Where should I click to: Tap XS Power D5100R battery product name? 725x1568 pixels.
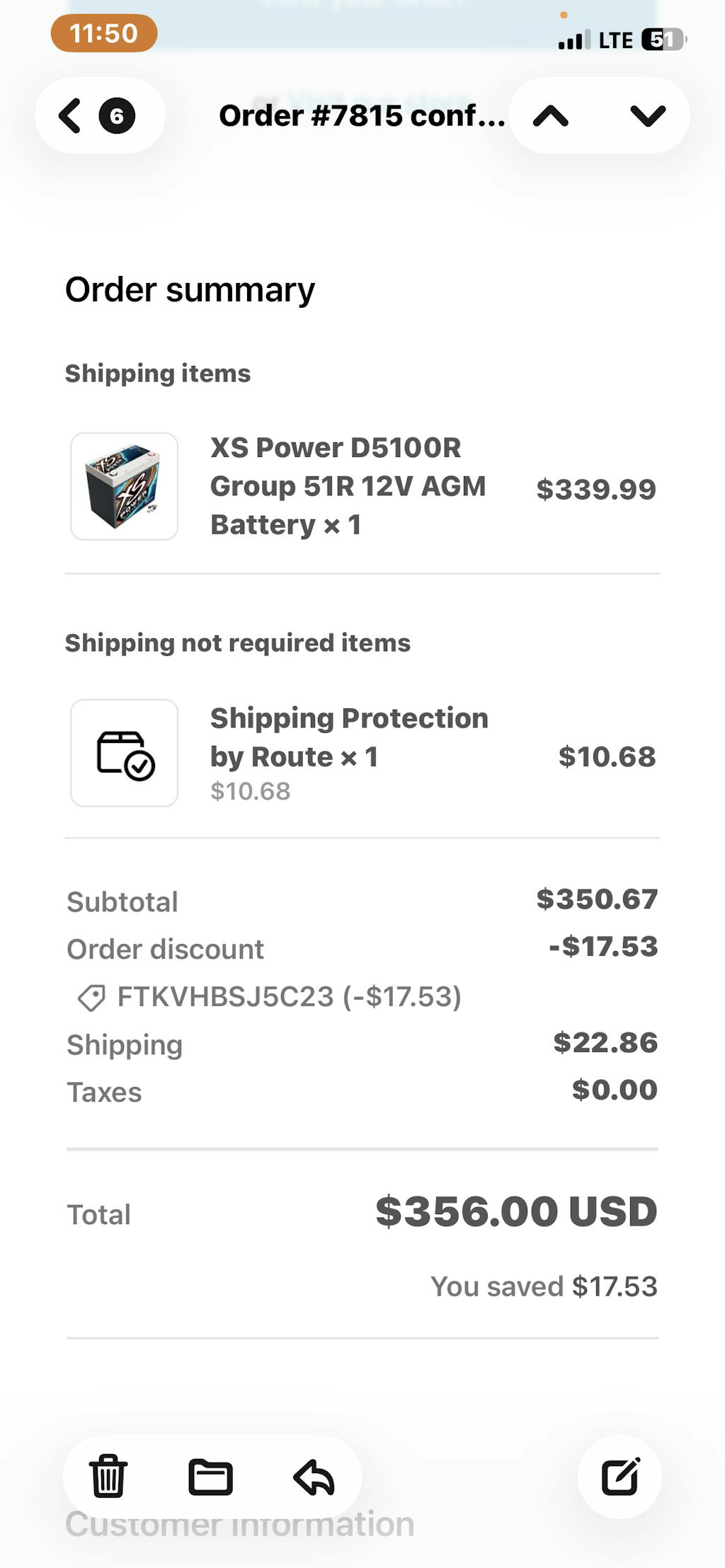pyautogui.click(x=348, y=486)
